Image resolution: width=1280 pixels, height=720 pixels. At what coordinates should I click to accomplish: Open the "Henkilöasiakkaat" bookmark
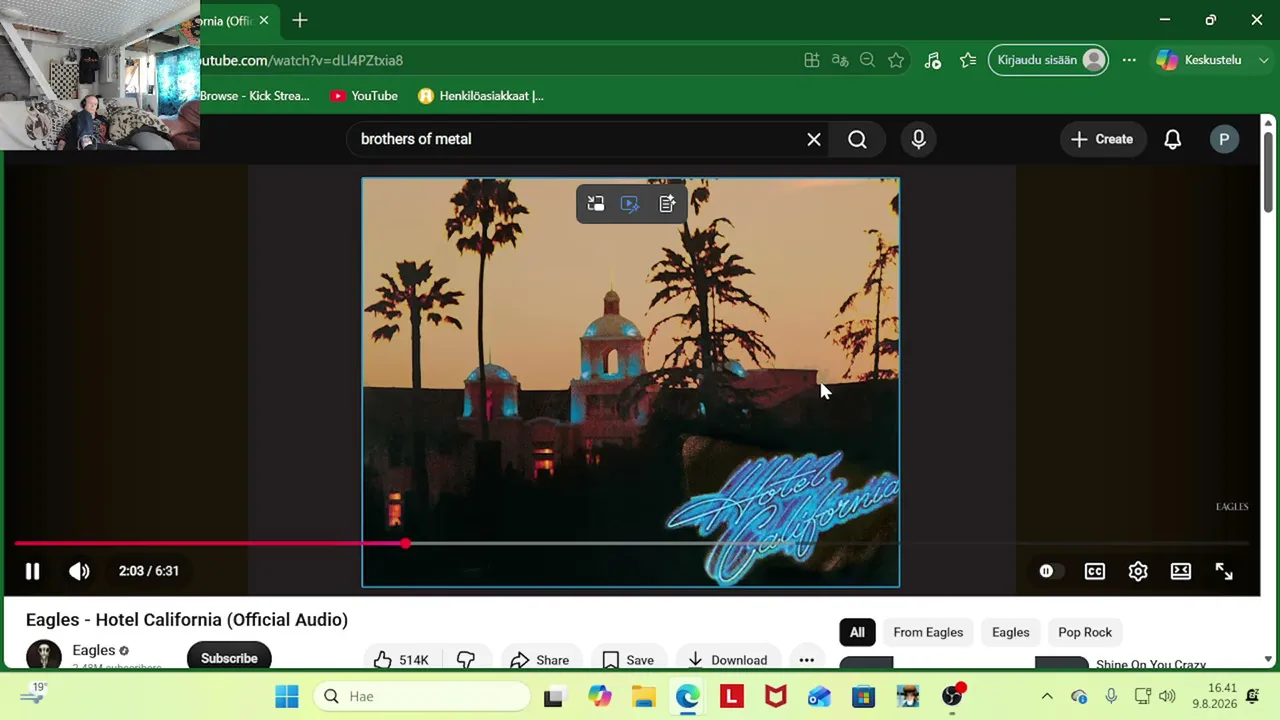point(481,96)
